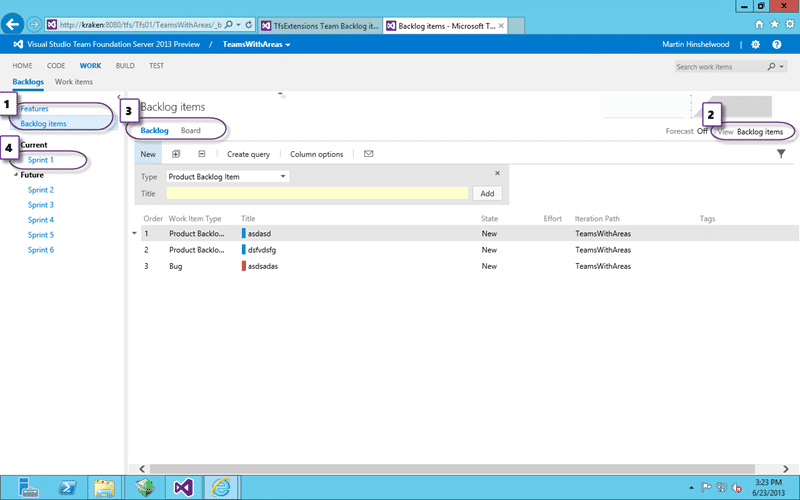
Task: Click the browser Forward arrow button
Action: tap(34, 24)
